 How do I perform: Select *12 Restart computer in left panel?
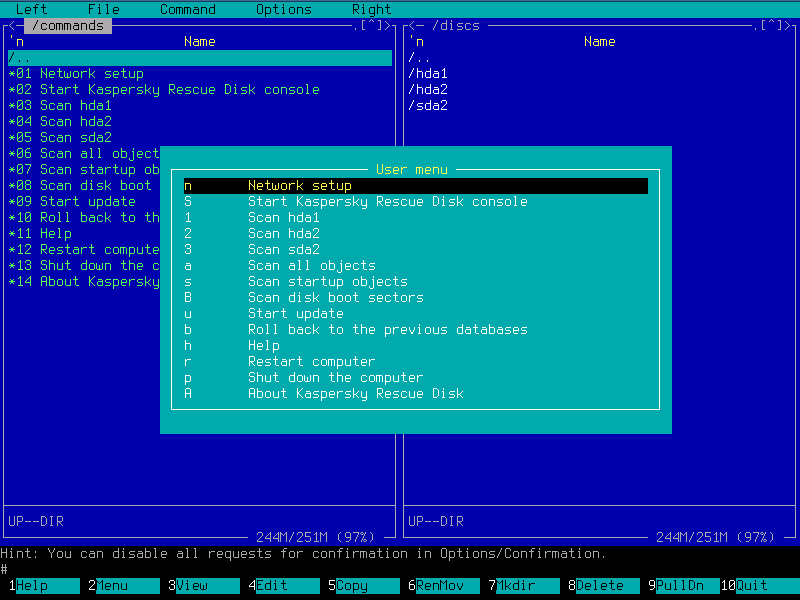(84, 249)
